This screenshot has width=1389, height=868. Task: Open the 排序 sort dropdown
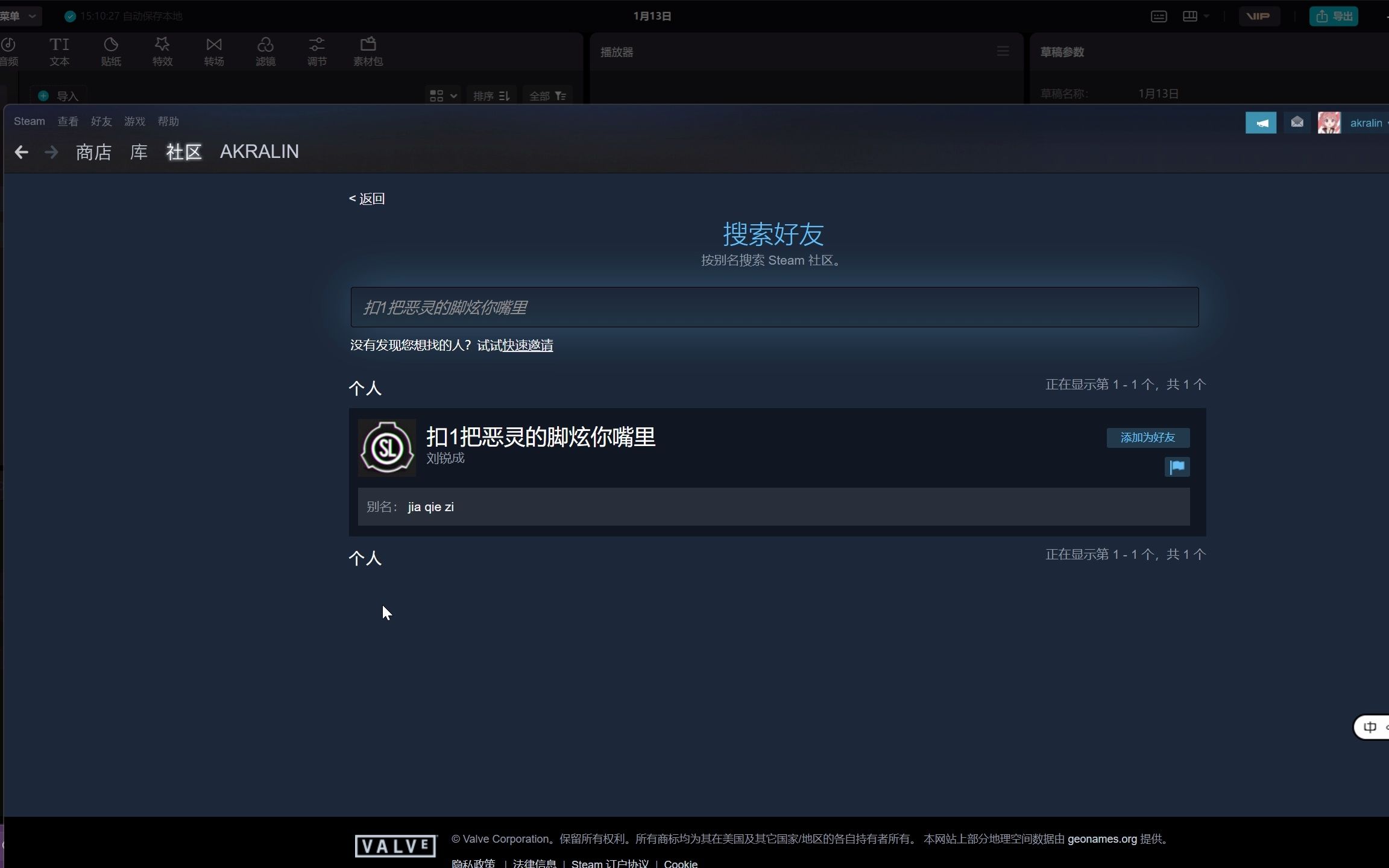click(491, 95)
